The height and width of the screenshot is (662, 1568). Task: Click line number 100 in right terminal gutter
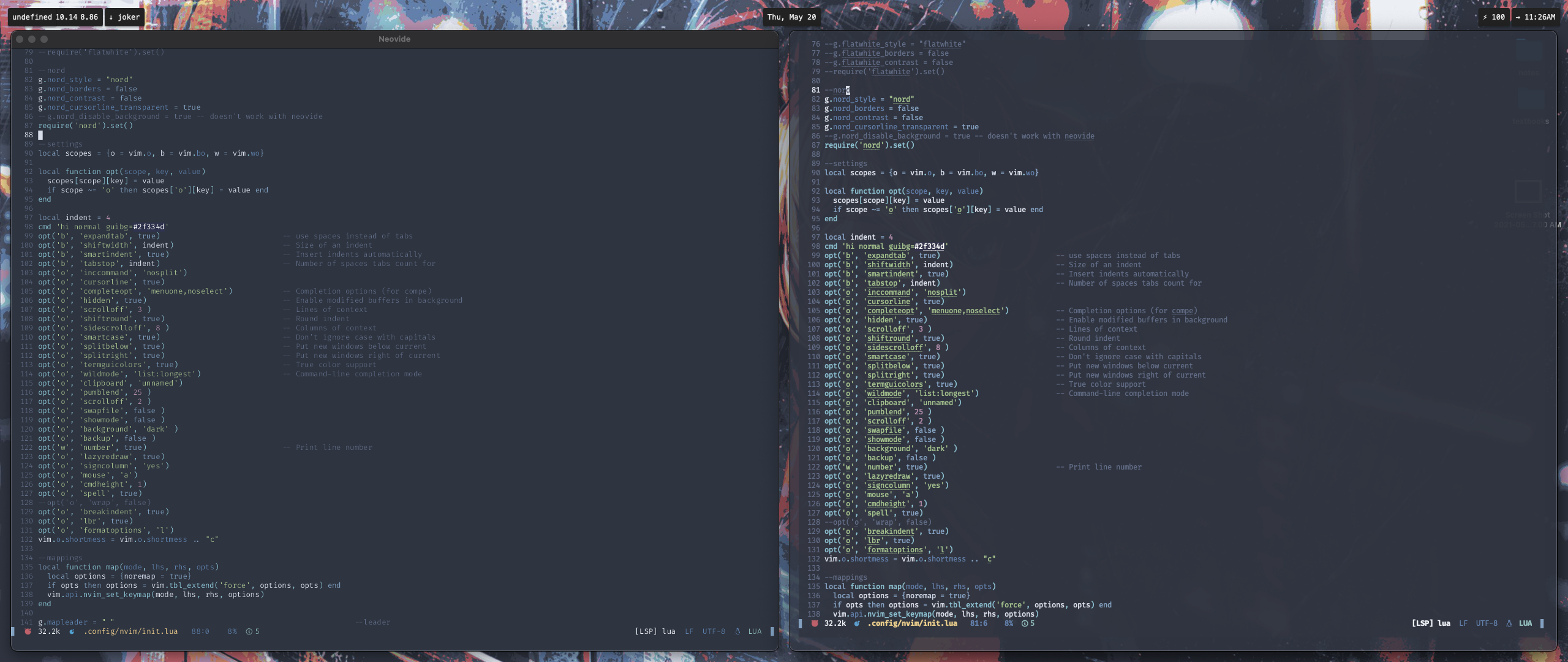813,265
